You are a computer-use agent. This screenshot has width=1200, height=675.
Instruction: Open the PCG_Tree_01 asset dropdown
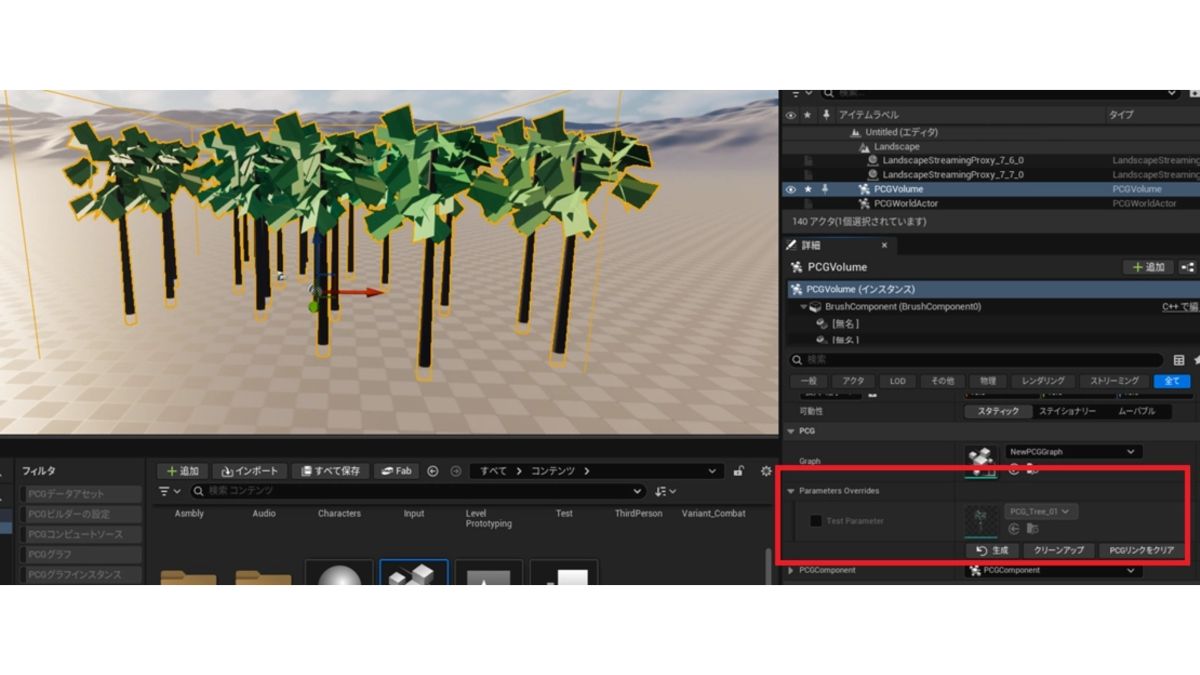[1041, 512]
